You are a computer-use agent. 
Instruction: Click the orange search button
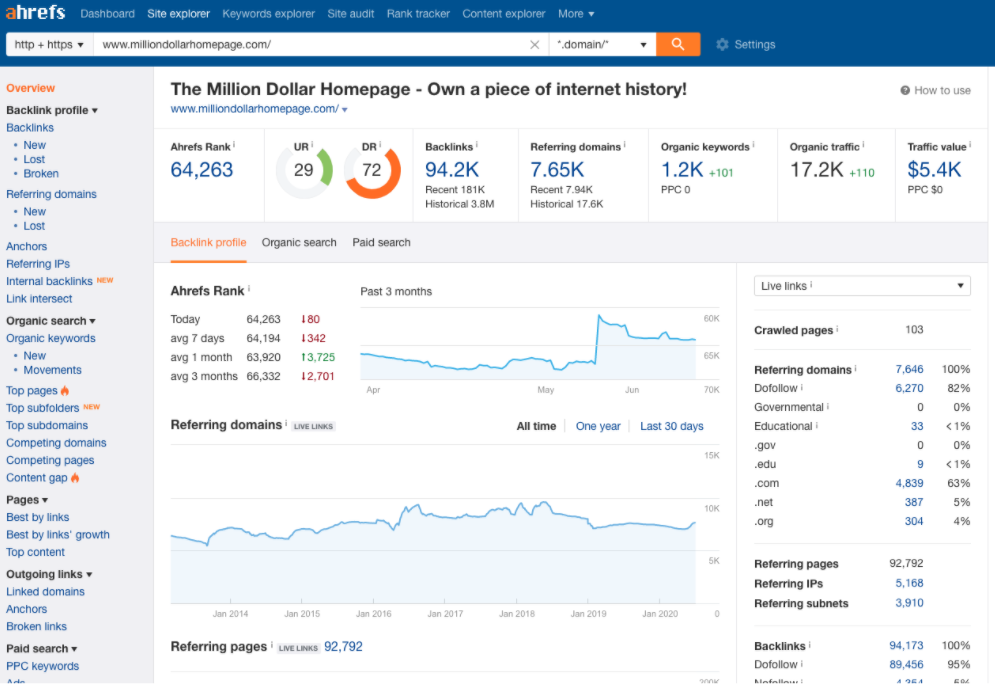(678, 44)
